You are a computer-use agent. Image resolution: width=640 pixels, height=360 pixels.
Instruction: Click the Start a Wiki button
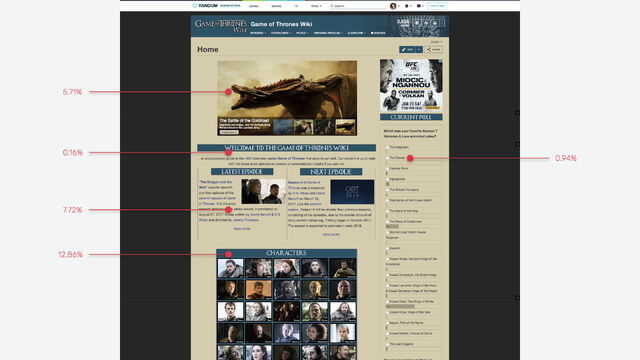[x=437, y=6]
